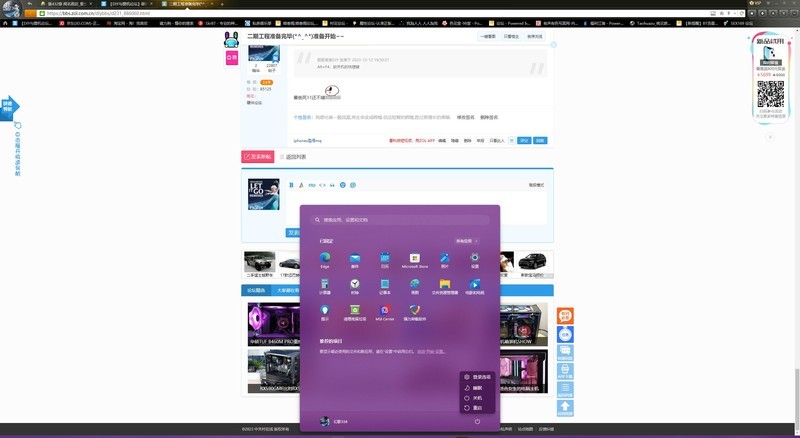Click the first button in thread title bar
The height and width of the screenshot is (438, 800).
tap(488, 36)
